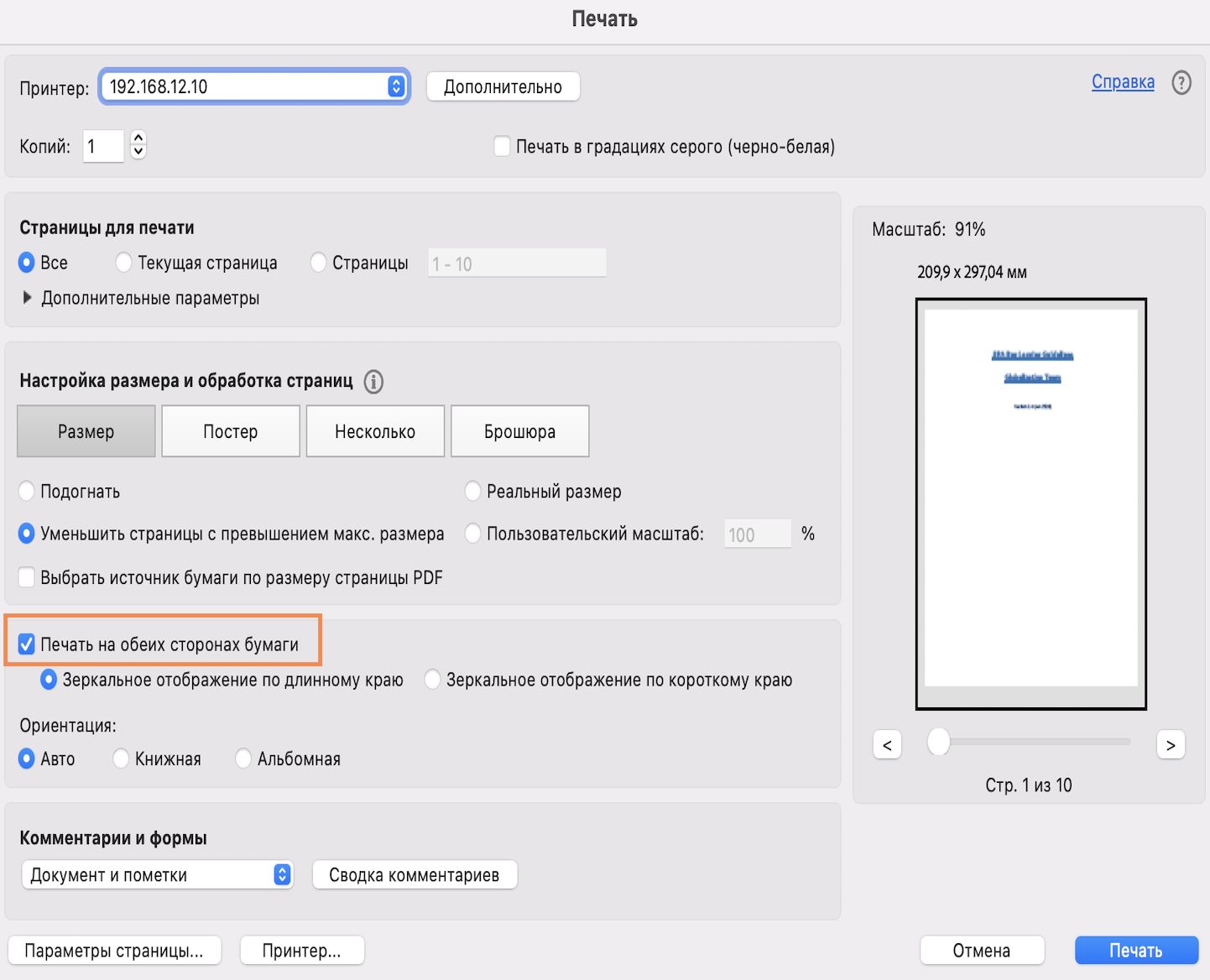Go to next preview page arrow
Screen dimensions: 1210x980
(1171, 745)
